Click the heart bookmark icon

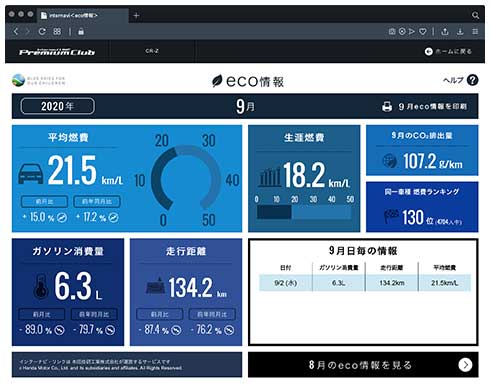(423, 32)
